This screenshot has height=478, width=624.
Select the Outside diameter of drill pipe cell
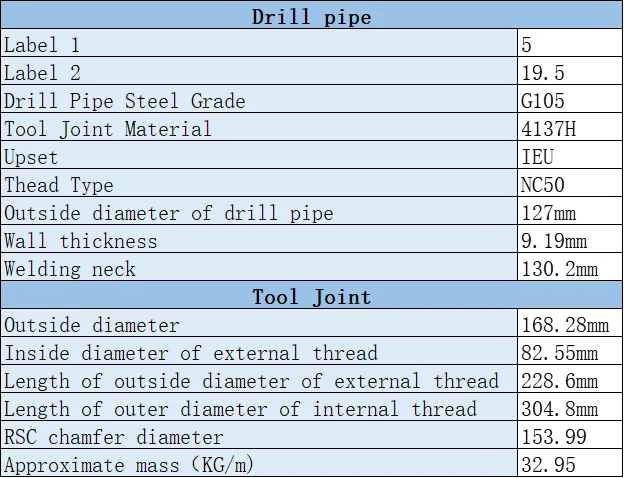click(259, 211)
